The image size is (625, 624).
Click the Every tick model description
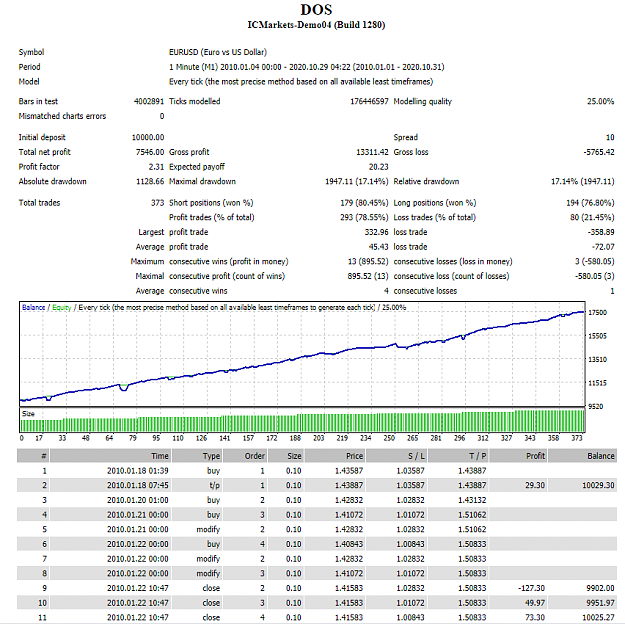click(x=301, y=82)
